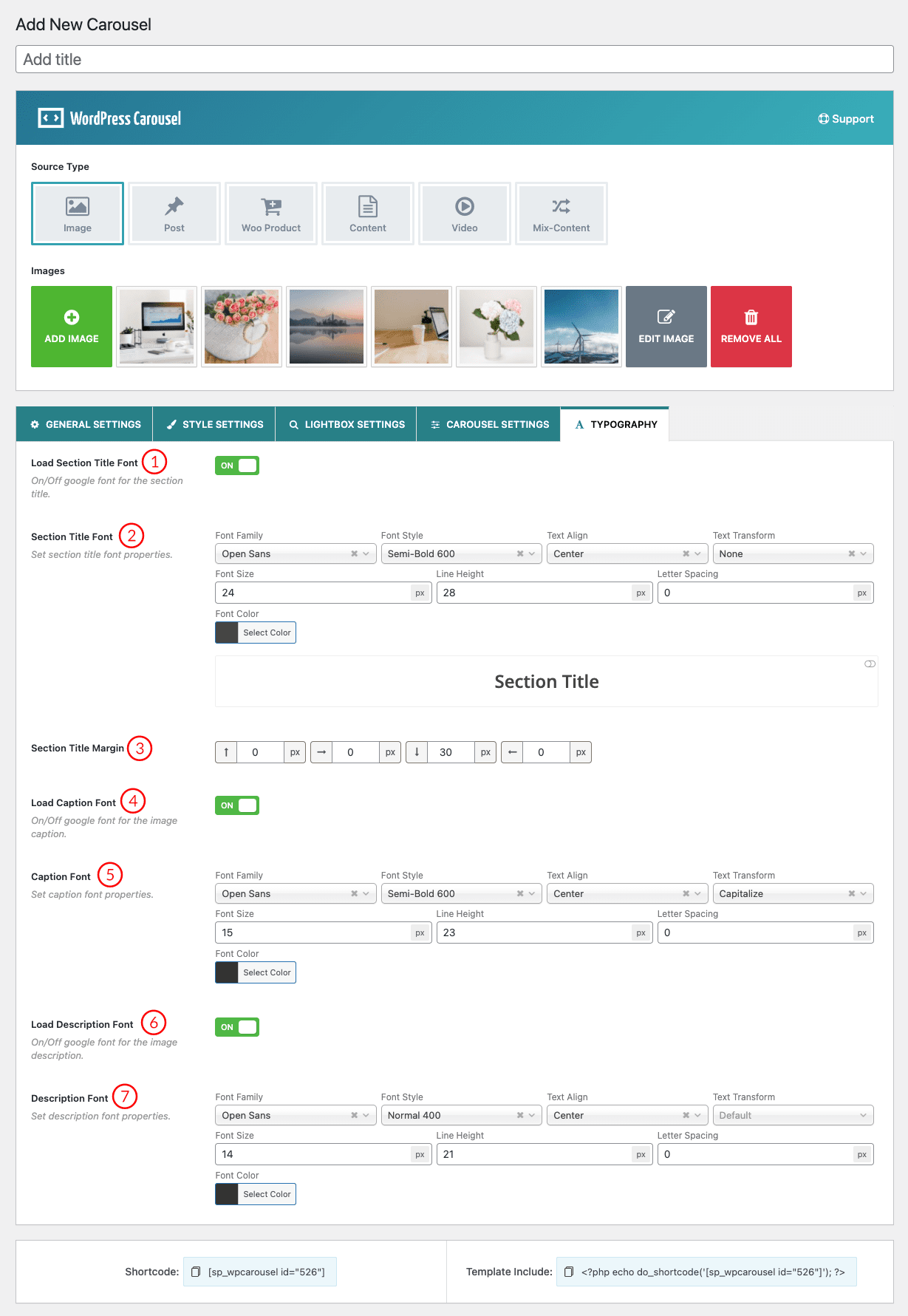Image resolution: width=908 pixels, height=1316 pixels.
Task: Open the Lightbox Settings tab
Action: (x=347, y=424)
